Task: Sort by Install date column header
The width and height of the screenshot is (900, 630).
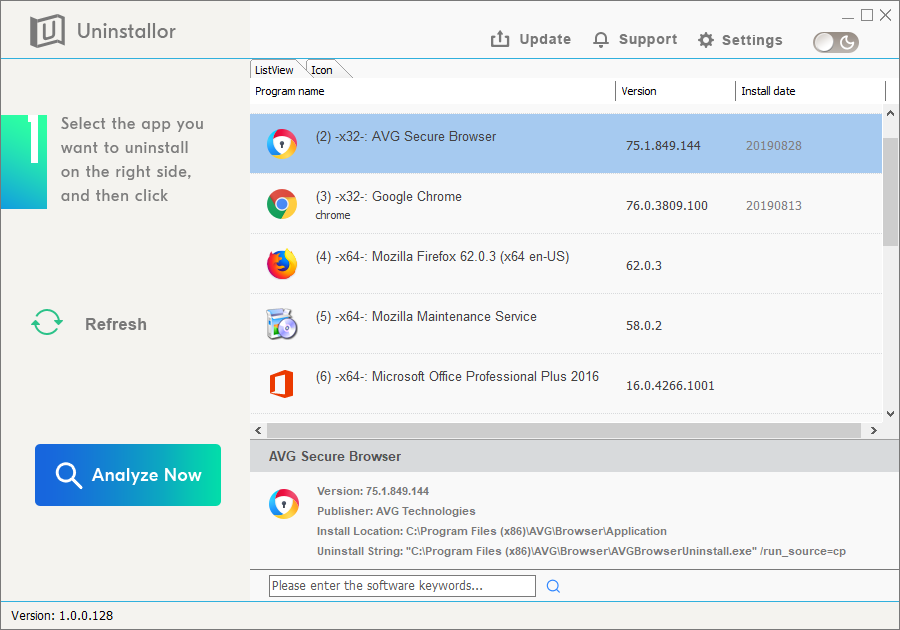Action: 810,91
